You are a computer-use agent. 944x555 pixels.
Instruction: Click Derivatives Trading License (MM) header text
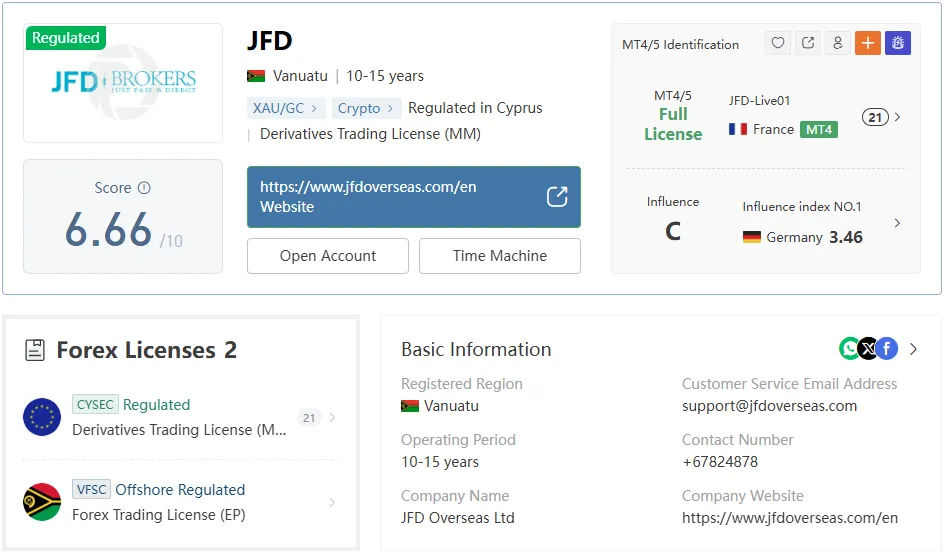coord(370,134)
